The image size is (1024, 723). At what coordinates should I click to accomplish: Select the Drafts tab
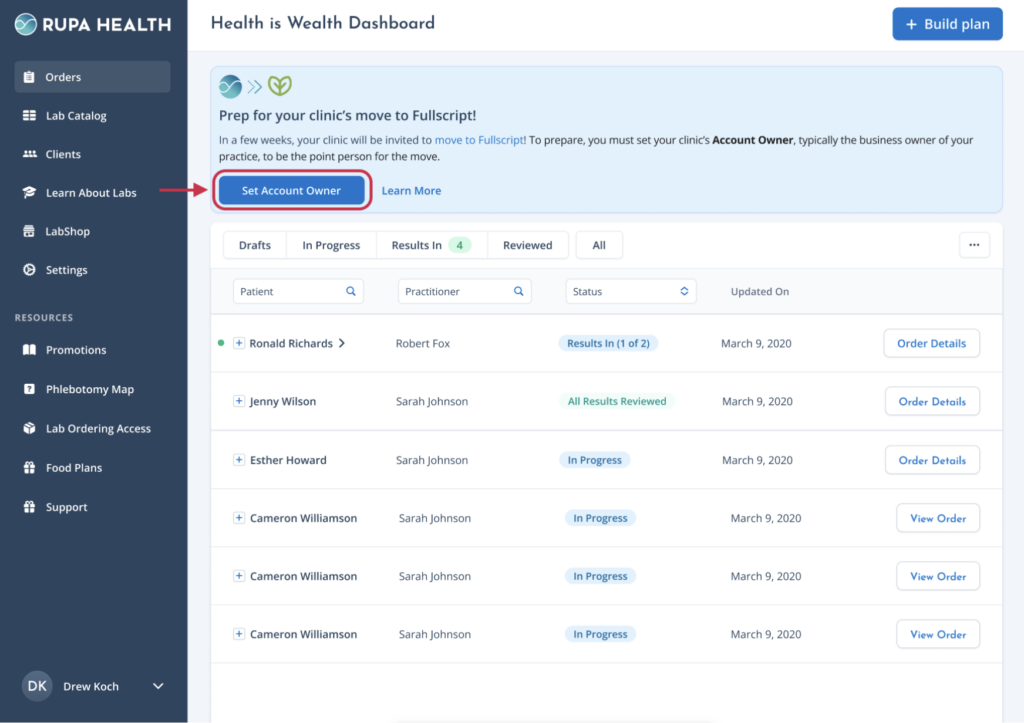click(254, 244)
